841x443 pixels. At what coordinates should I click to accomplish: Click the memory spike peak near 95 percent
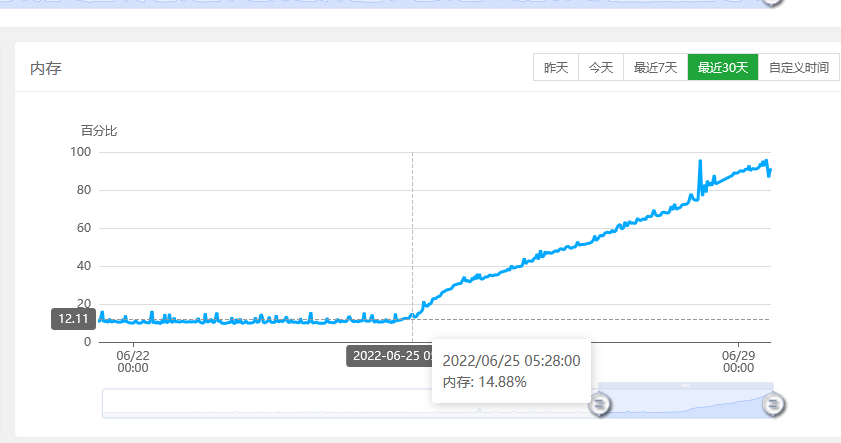click(700, 161)
